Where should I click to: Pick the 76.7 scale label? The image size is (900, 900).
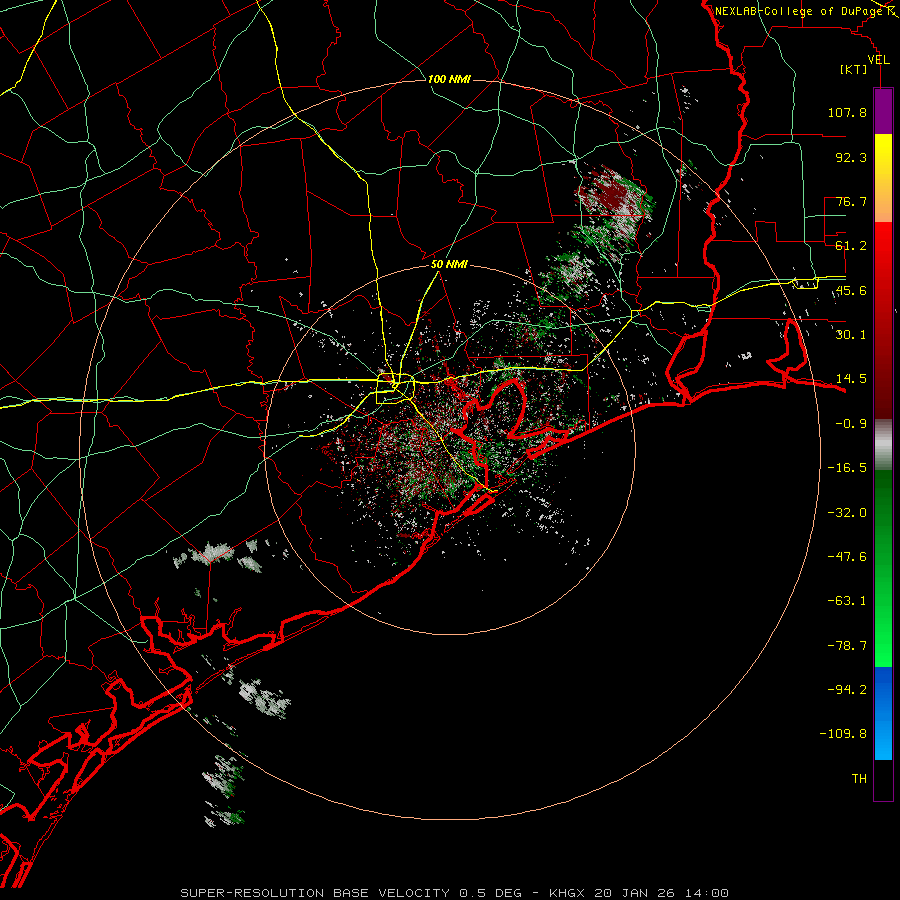coord(851,201)
